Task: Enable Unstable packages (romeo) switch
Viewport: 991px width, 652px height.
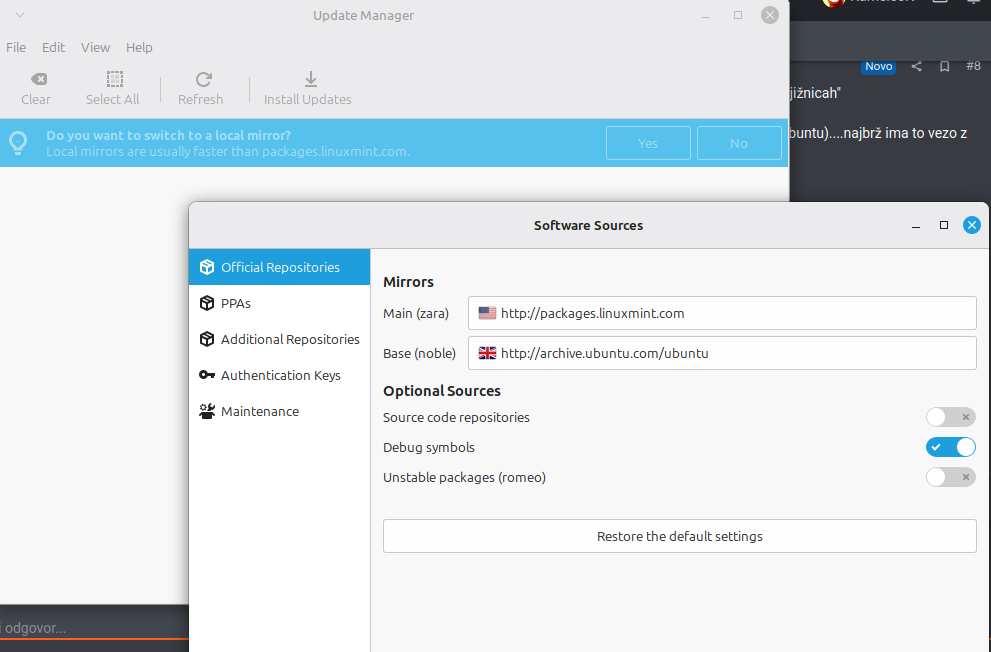Action: 949,478
